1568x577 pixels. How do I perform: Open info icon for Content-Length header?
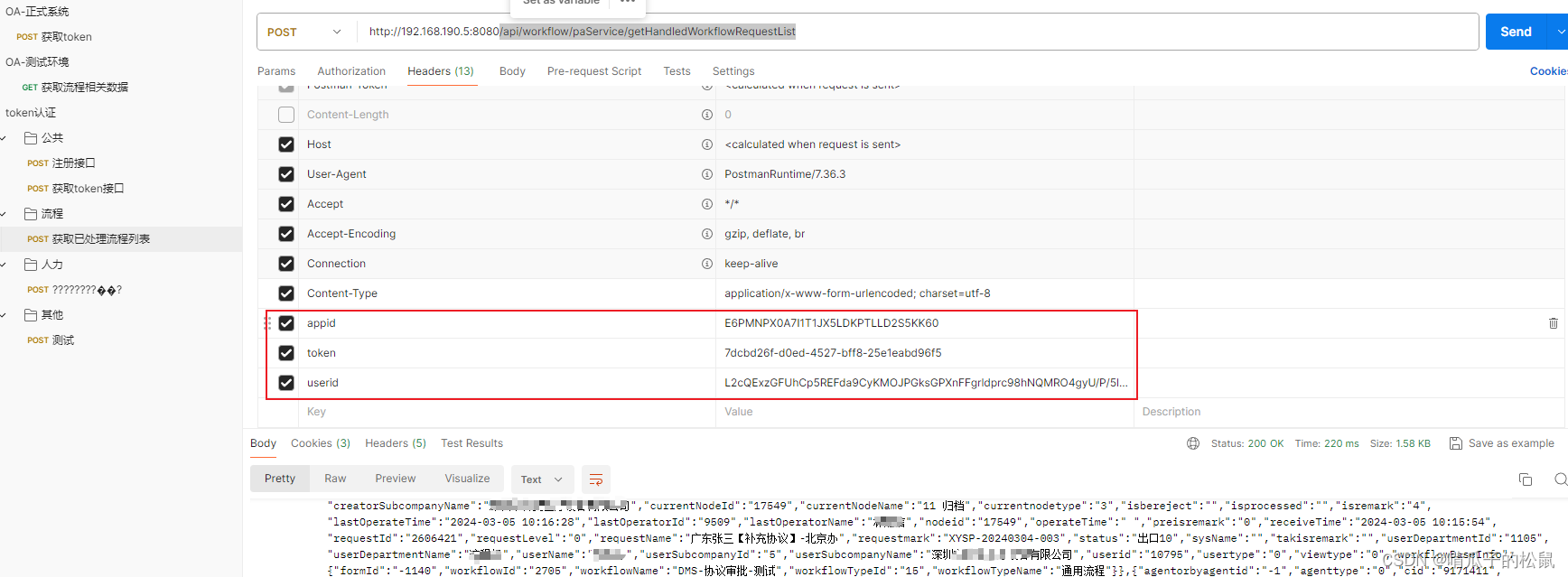coord(707,115)
